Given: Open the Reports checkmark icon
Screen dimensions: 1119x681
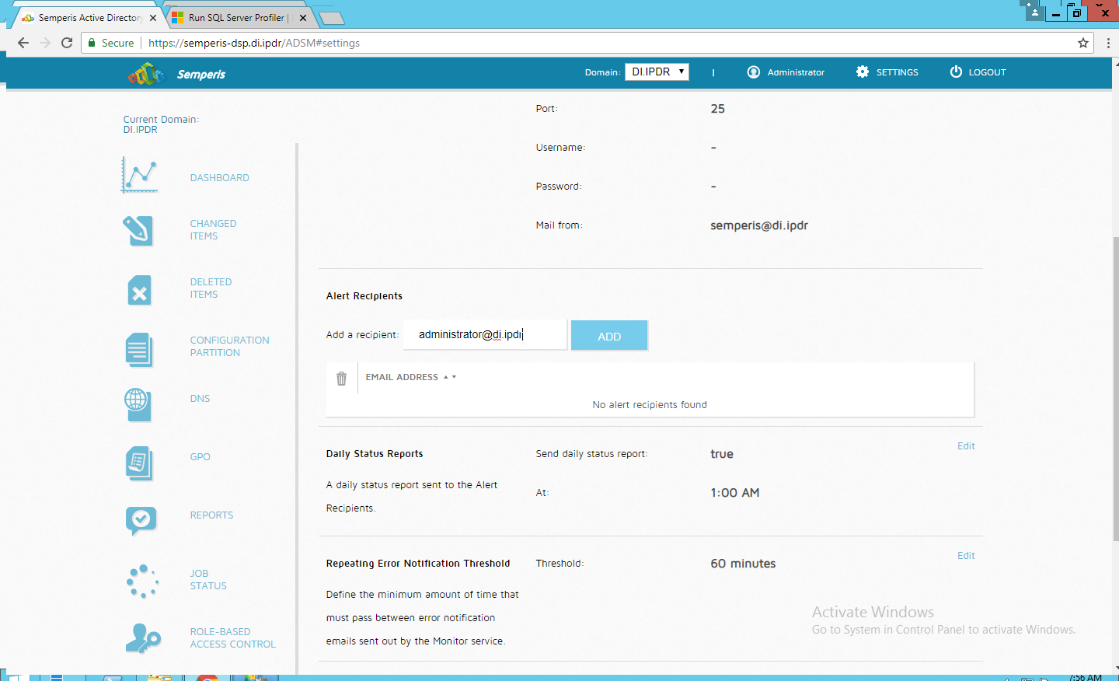Looking at the screenshot, I should (140, 519).
